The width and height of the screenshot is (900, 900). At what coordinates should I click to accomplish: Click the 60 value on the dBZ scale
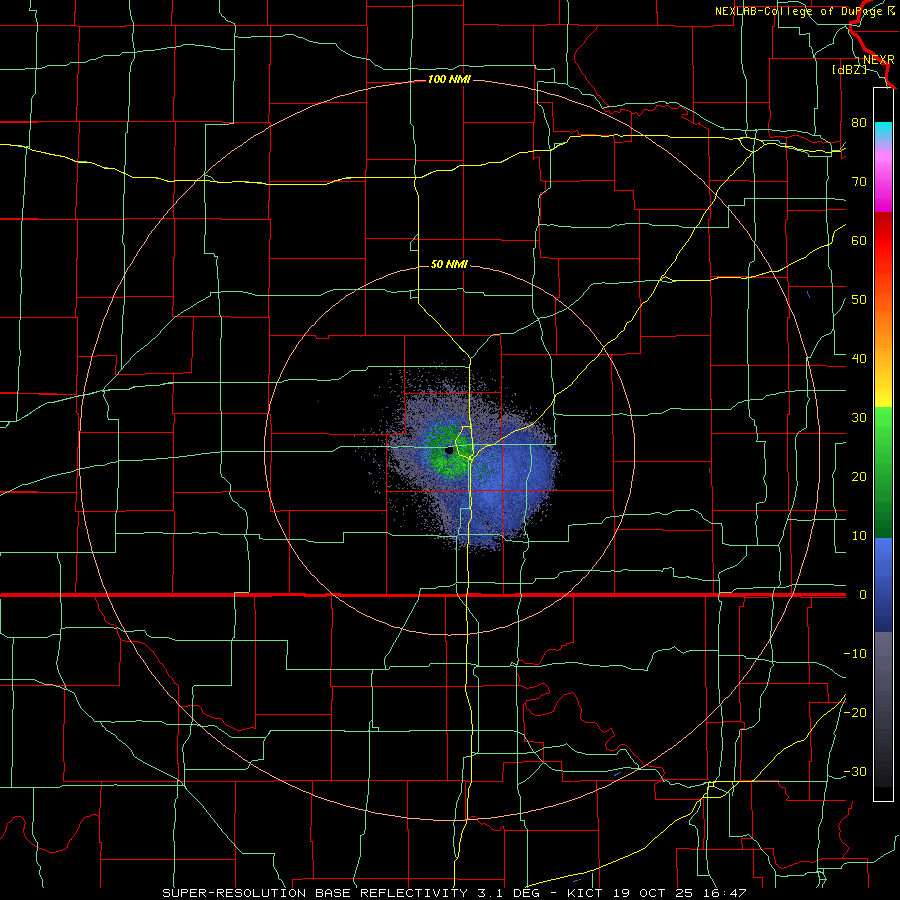pos(859,240)
